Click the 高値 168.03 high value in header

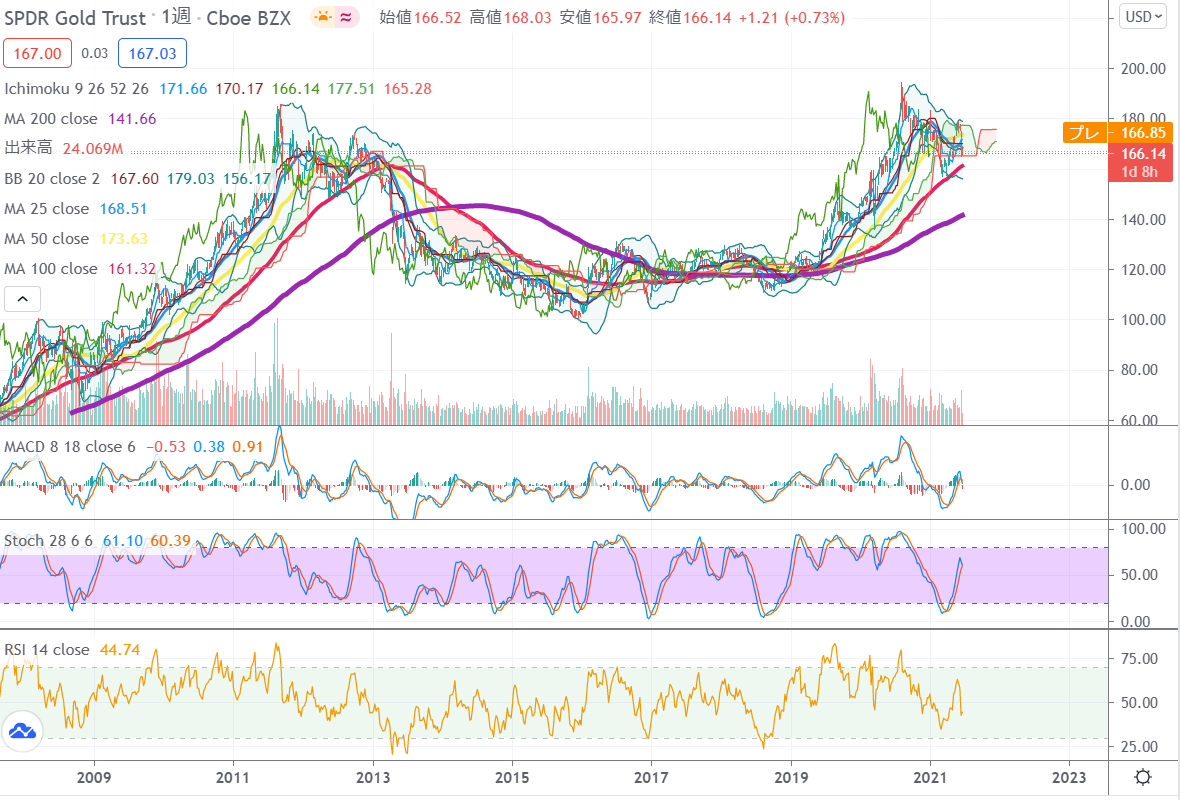point(511,17)
